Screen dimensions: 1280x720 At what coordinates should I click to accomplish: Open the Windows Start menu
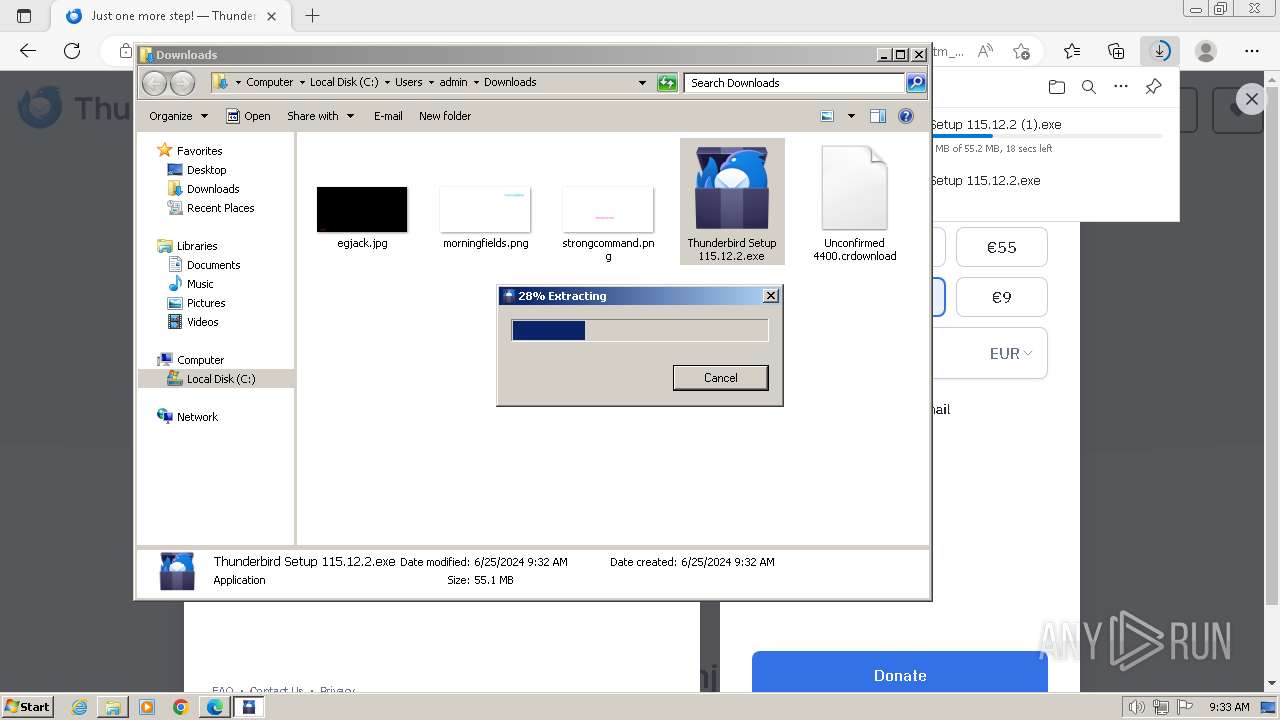click(x=28, y=707)
